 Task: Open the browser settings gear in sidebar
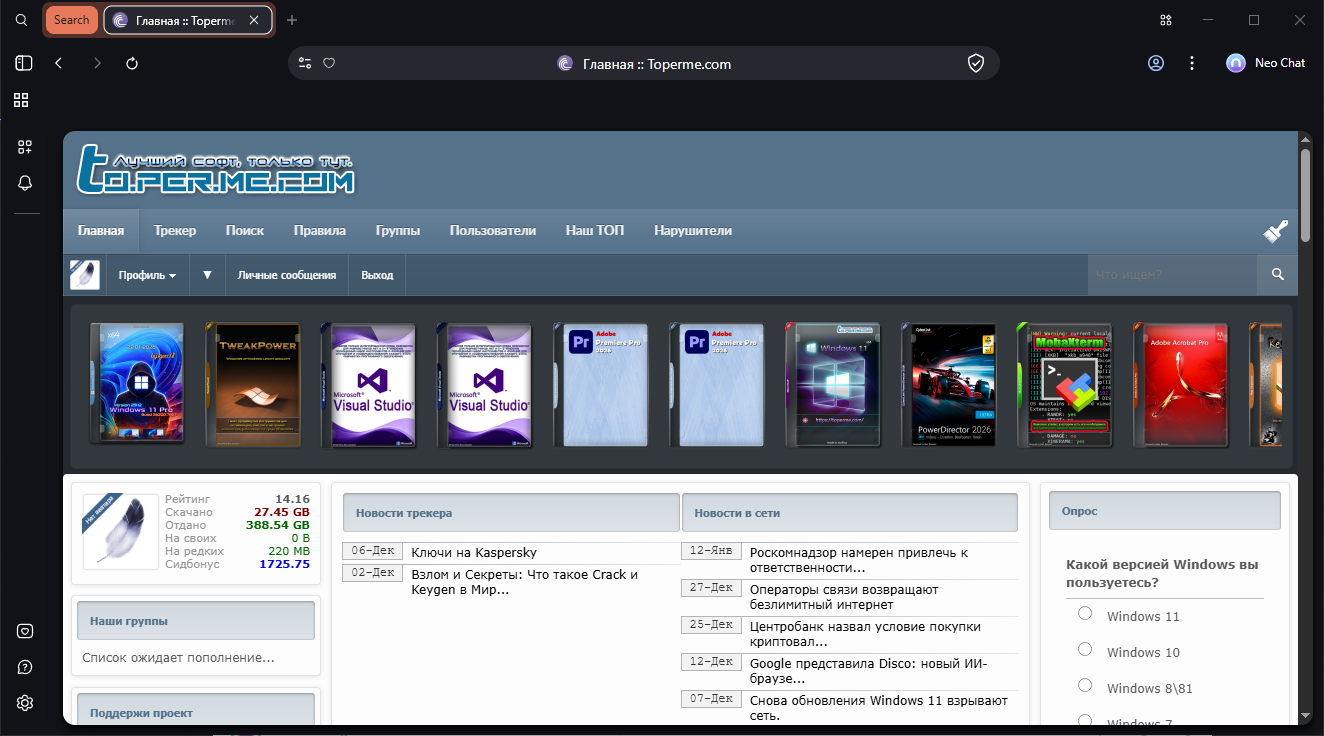coord(25,703)
